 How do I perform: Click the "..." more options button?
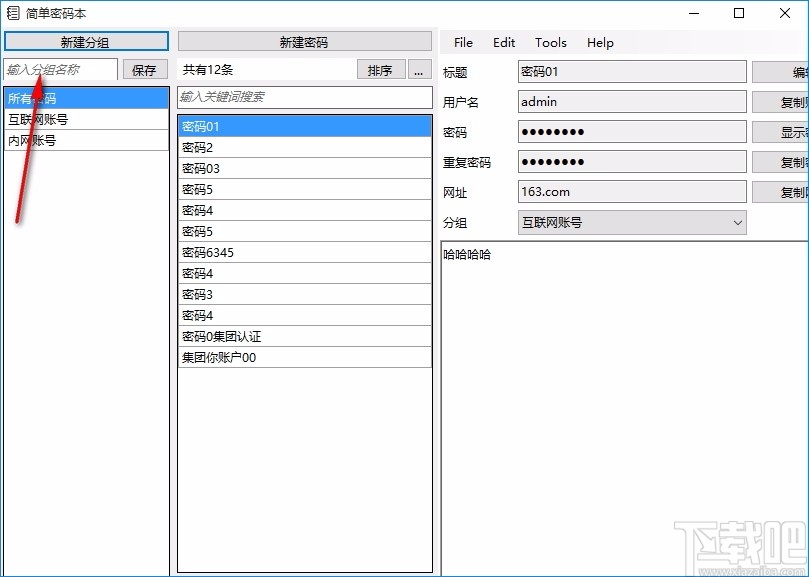[421, 69]
